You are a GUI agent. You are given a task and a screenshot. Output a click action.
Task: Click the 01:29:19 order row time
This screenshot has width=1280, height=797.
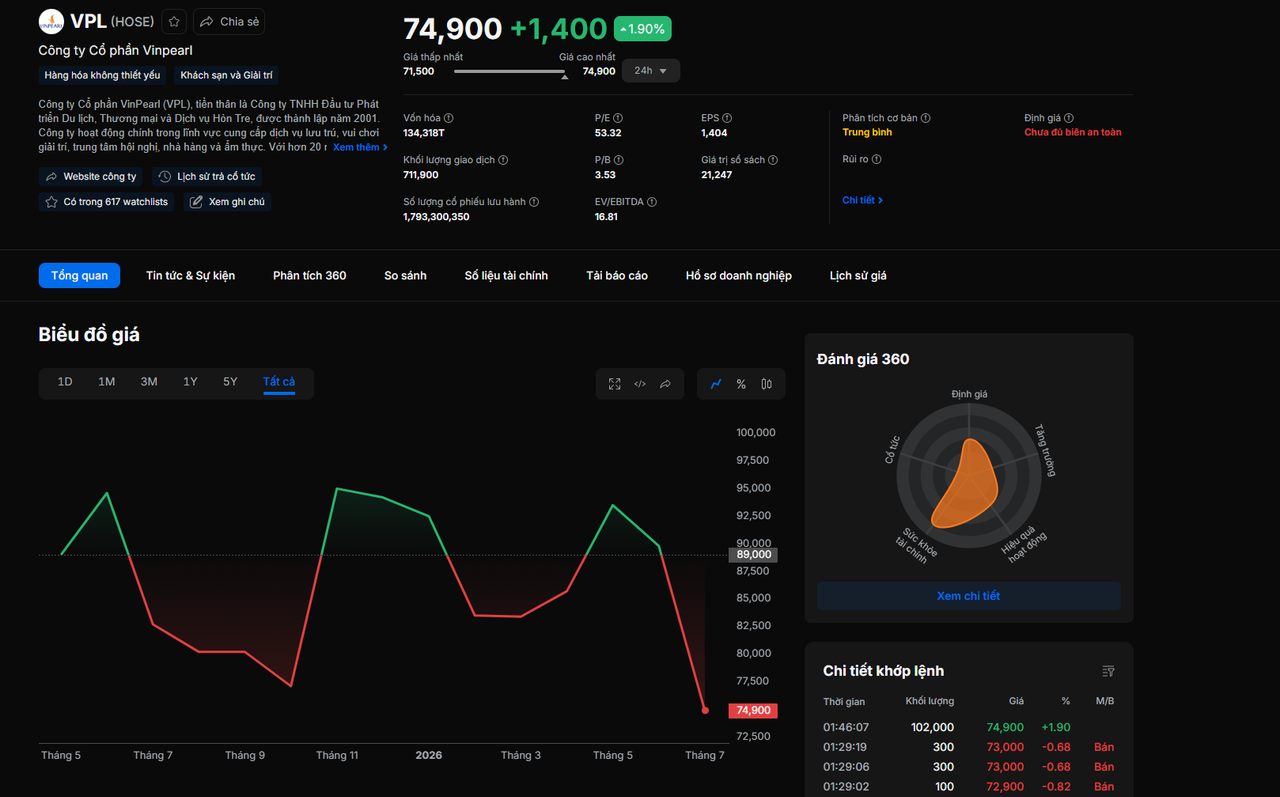click(846, 747)
